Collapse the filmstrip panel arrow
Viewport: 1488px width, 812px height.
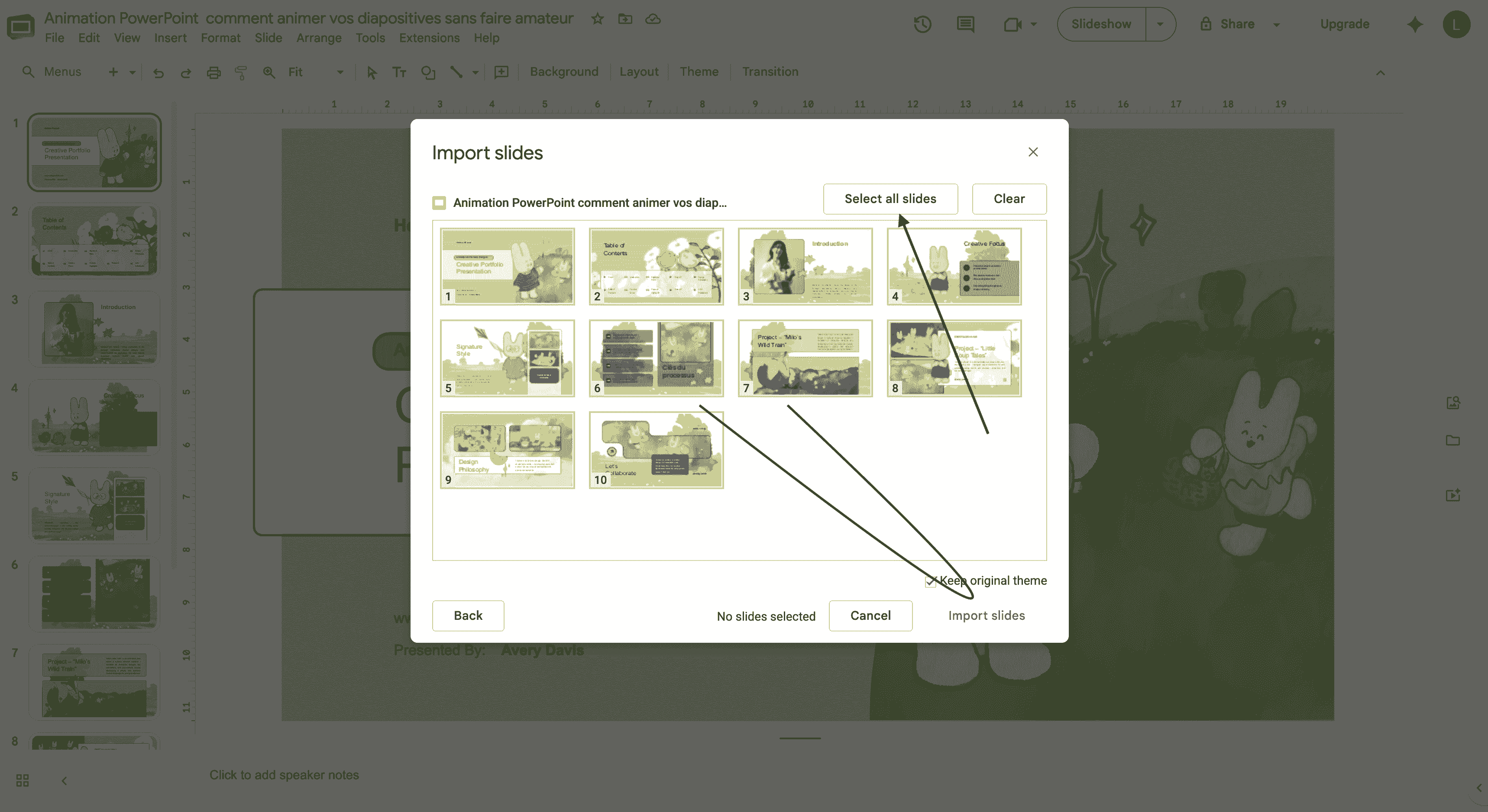point(64,780)
